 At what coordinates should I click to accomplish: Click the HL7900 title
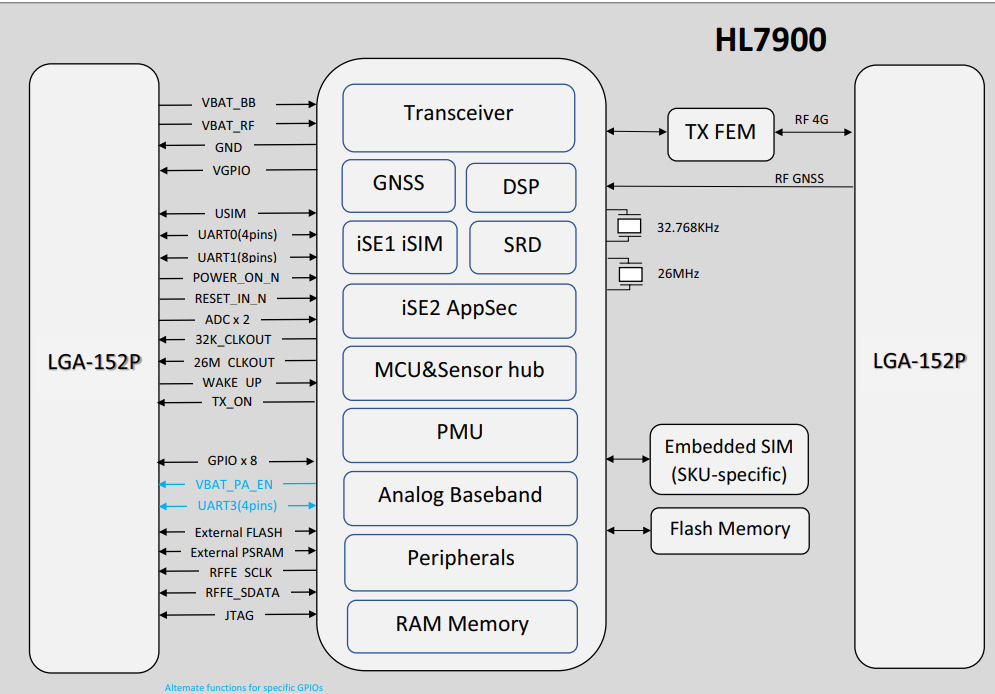[770, 40]
